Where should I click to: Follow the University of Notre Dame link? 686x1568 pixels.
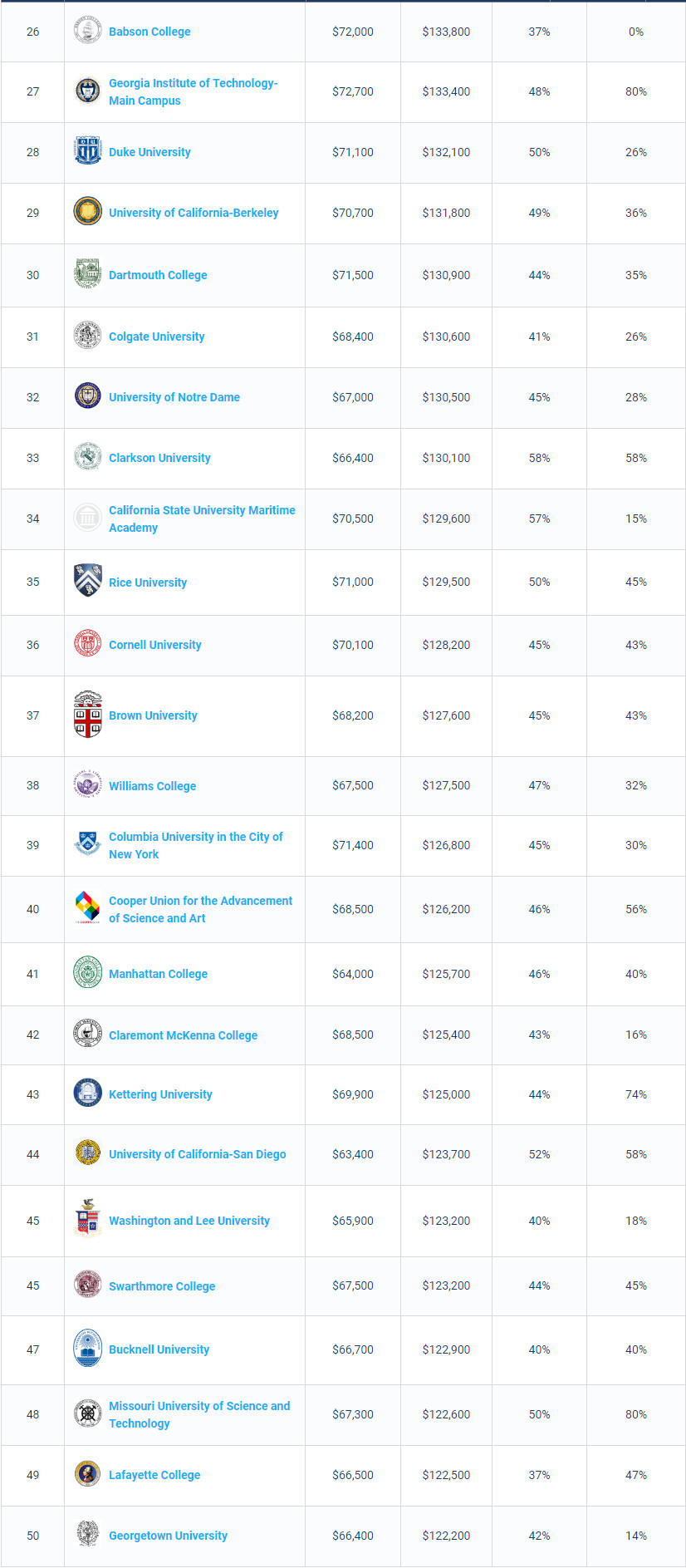pos(174,397)
